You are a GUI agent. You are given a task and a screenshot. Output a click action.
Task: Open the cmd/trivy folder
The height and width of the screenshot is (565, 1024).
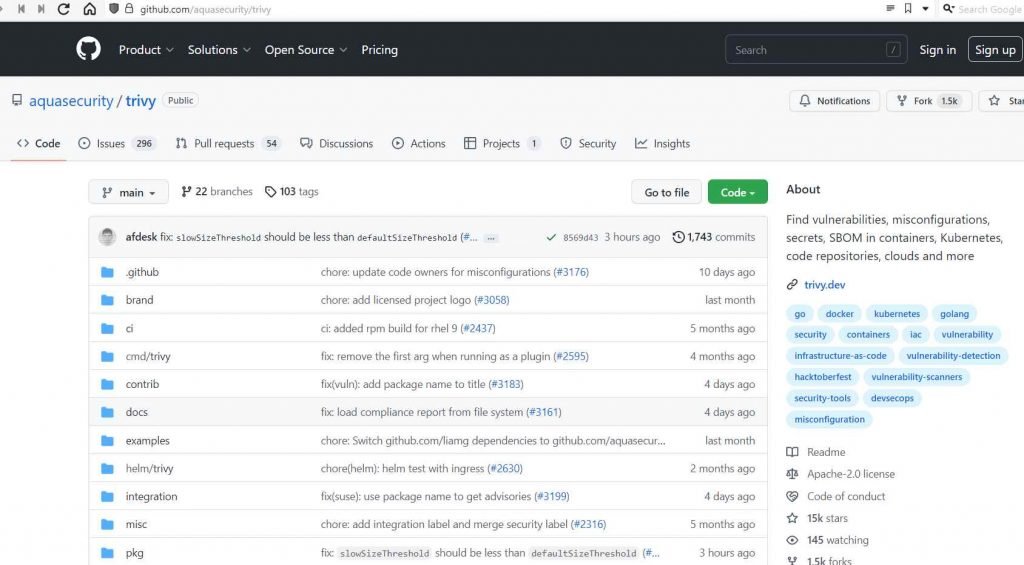pos(148,356)
